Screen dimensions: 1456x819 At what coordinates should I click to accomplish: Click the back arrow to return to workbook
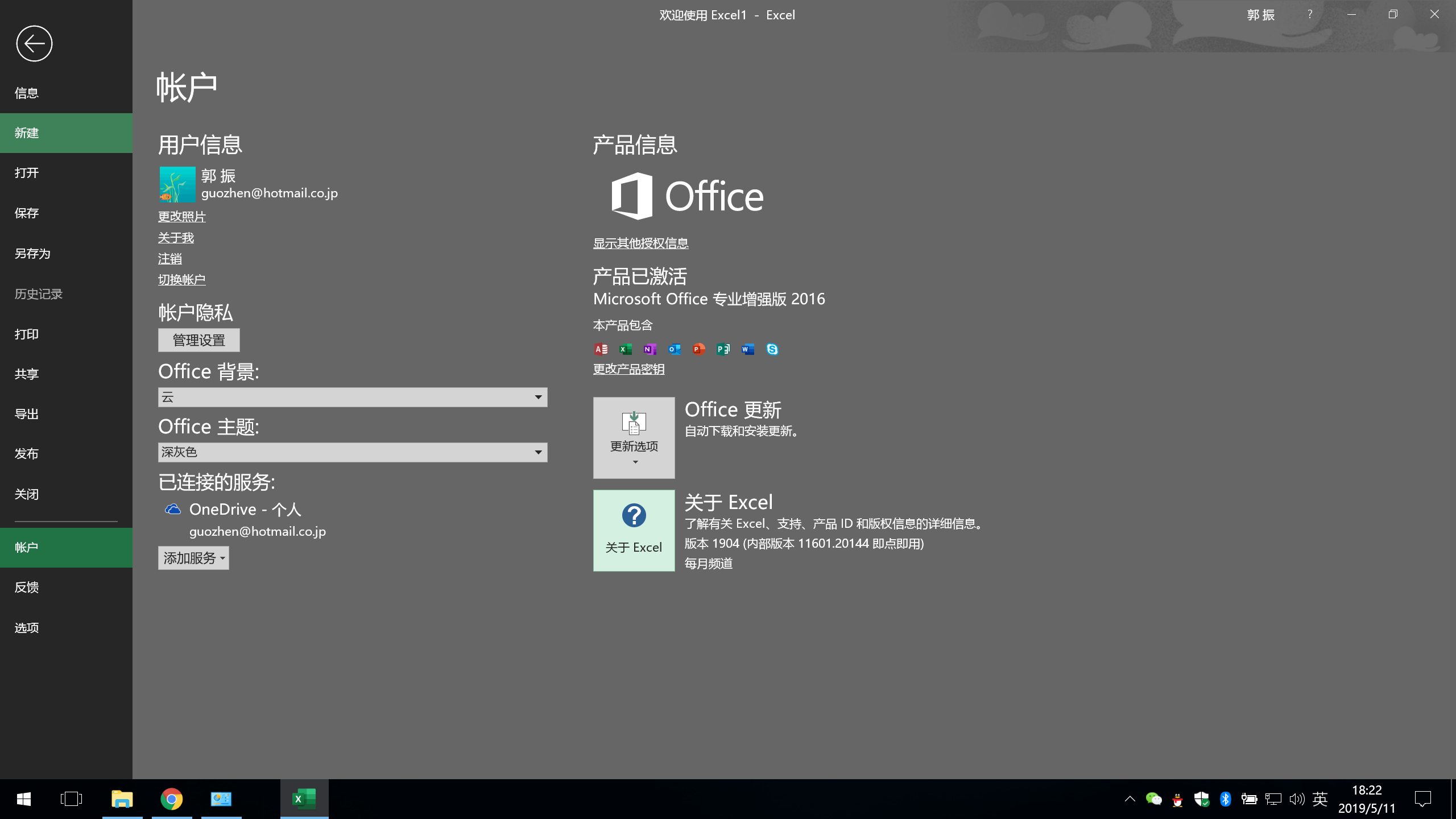click(x=34, y=43)
